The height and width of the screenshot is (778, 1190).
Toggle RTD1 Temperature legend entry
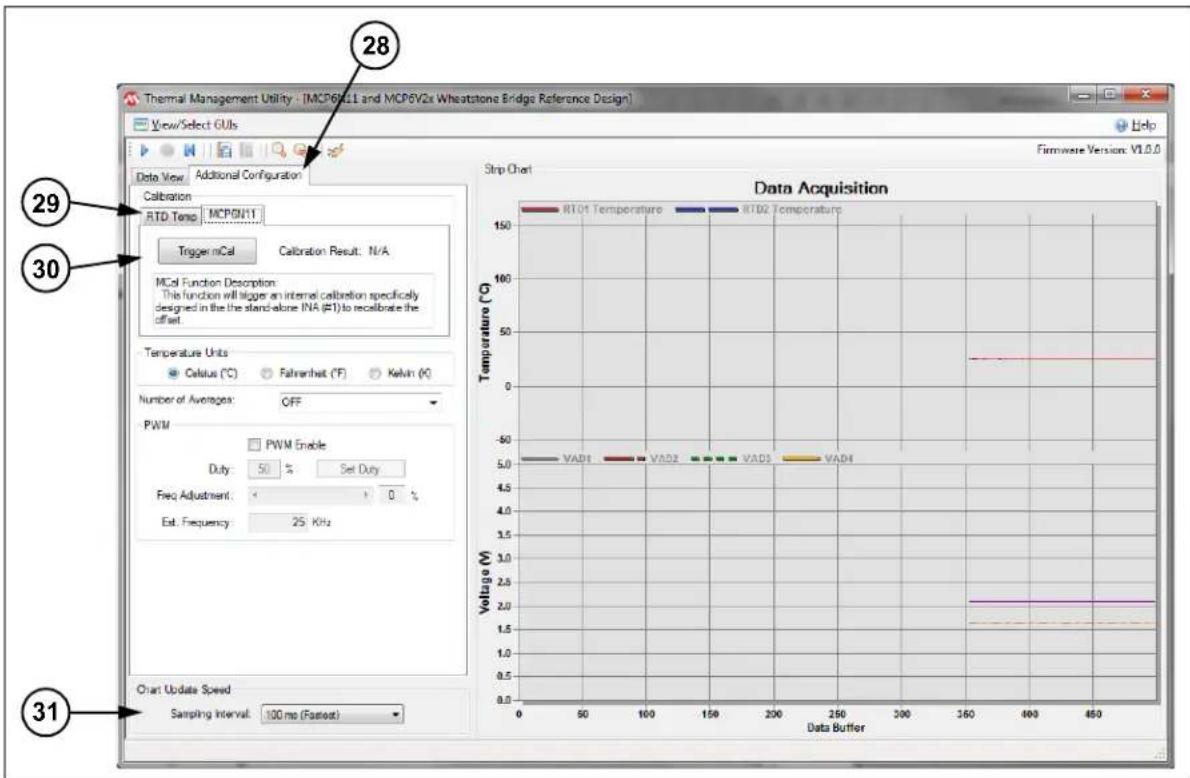tap(592, 209)
